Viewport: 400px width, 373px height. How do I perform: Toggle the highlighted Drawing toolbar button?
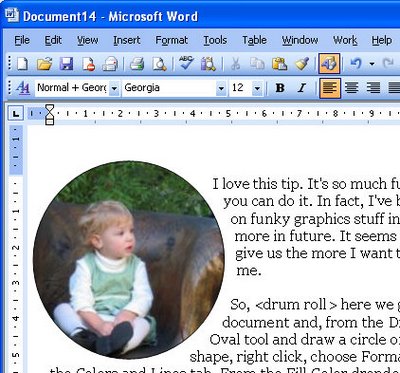coord(329,63)
